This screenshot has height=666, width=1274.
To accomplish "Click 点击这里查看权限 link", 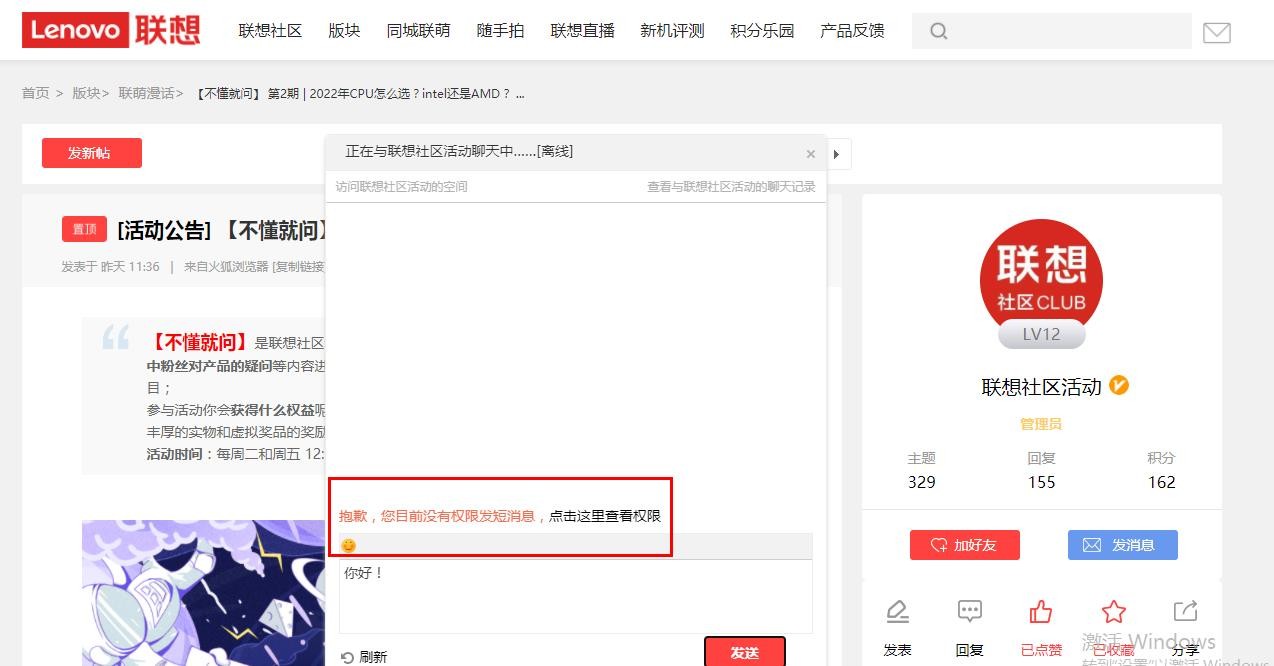I will coord(605,516).
